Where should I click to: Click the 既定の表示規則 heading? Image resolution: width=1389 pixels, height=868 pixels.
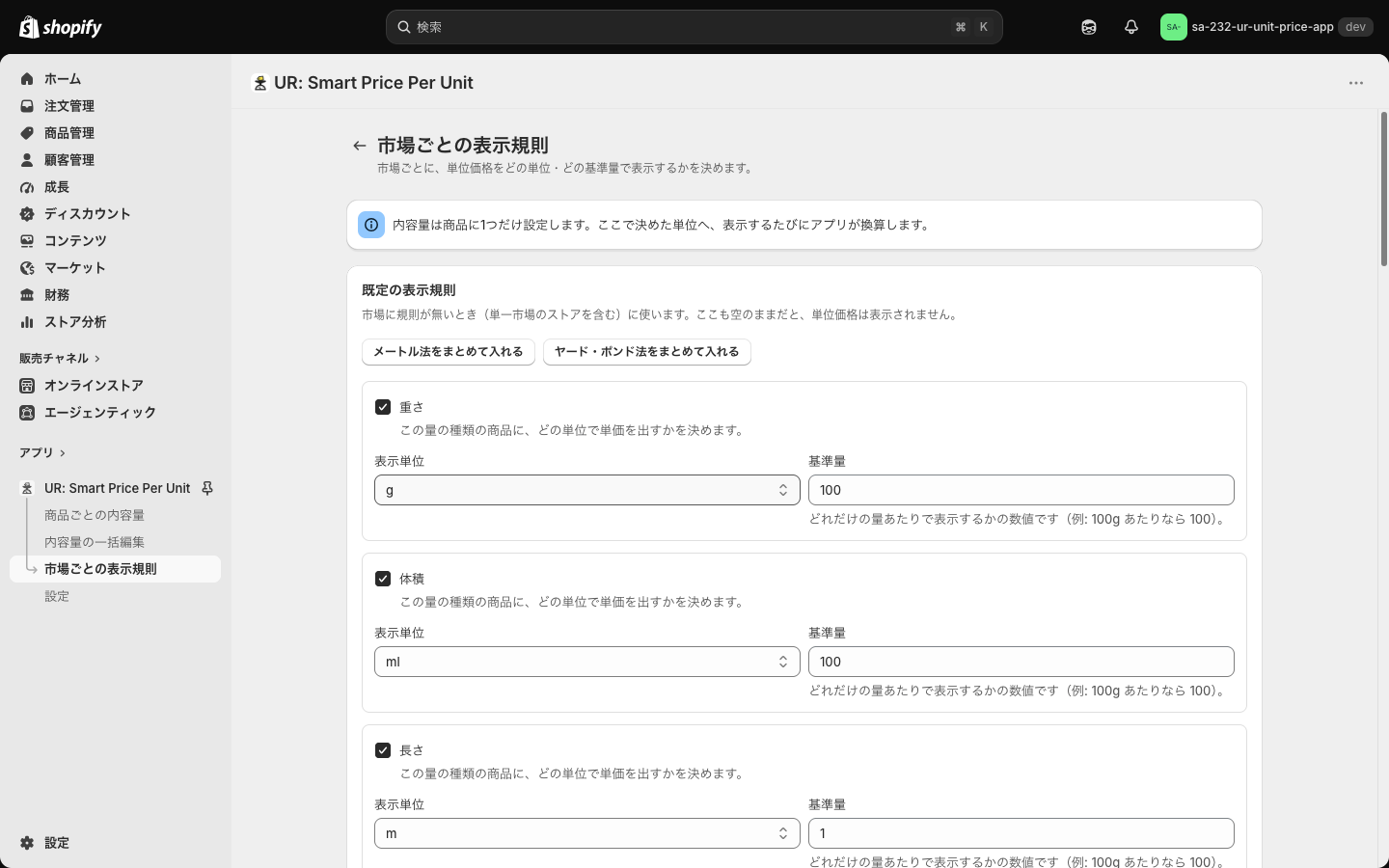point(409,290)
